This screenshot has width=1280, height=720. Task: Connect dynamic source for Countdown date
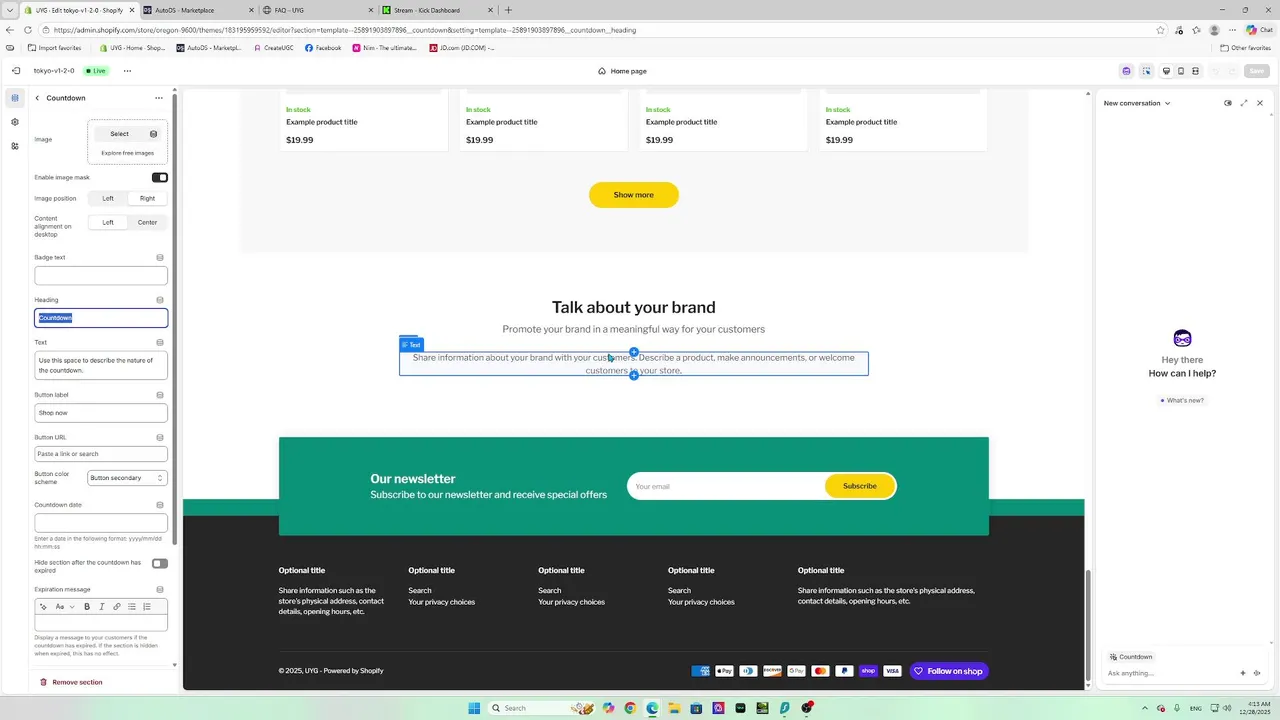point(160,505)
